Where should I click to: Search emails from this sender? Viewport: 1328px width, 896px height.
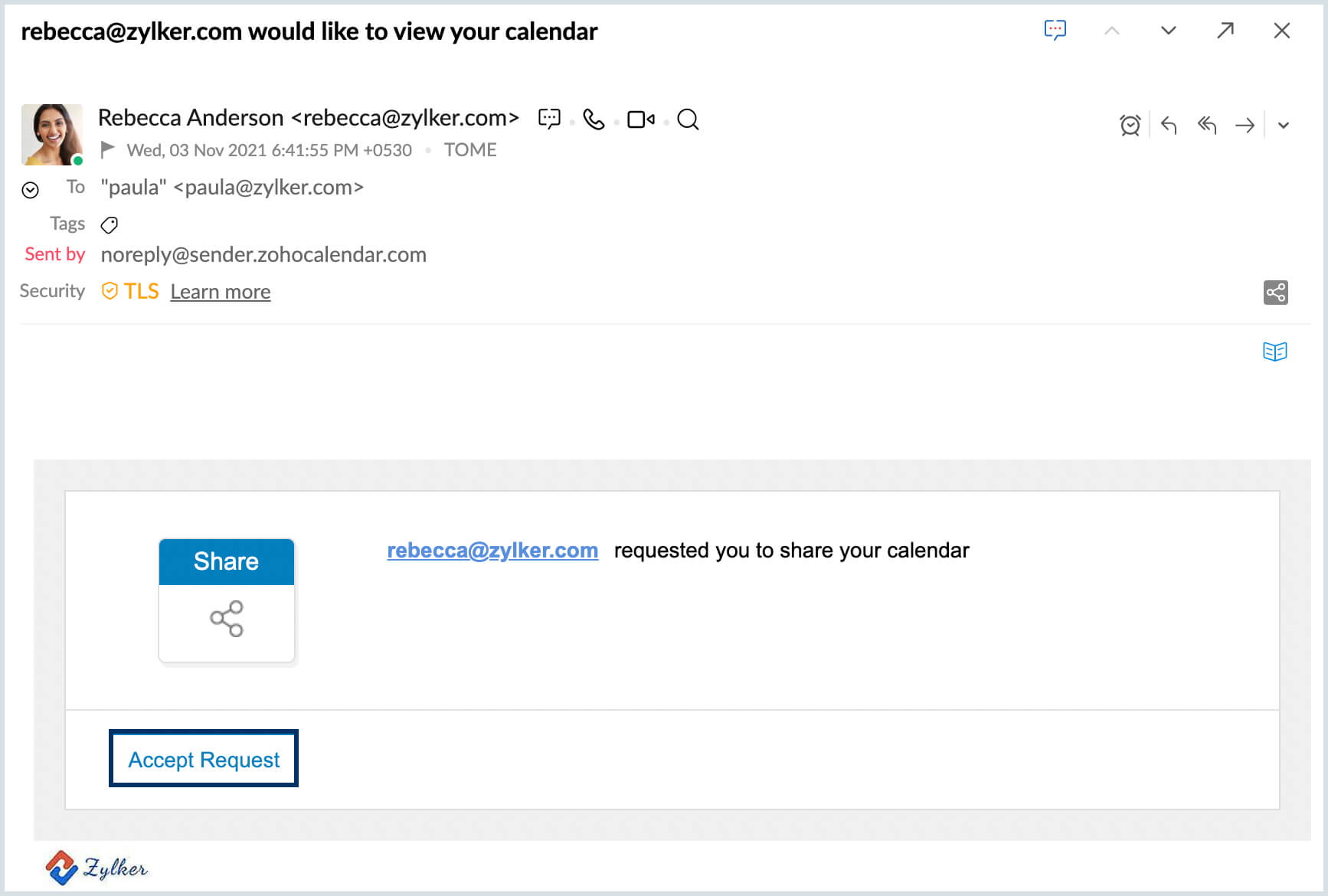[x=688, y=119]
